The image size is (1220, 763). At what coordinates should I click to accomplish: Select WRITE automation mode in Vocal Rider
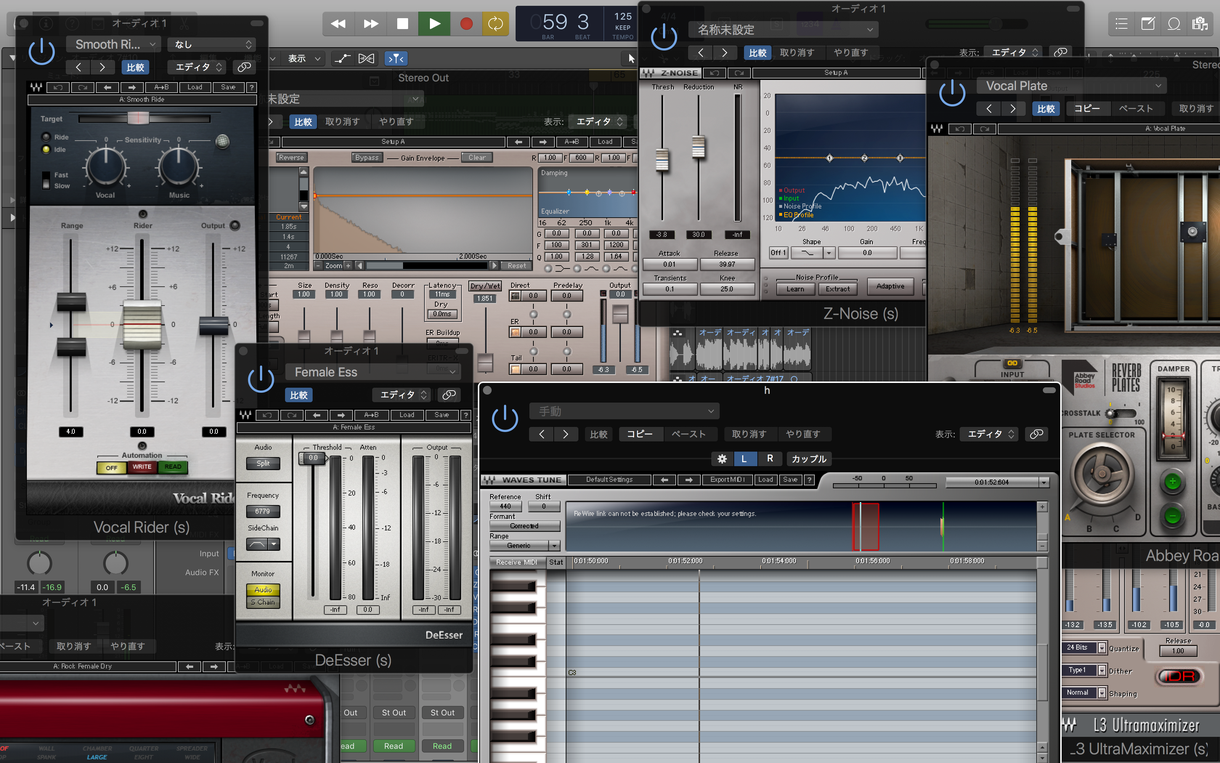point(142,467)
